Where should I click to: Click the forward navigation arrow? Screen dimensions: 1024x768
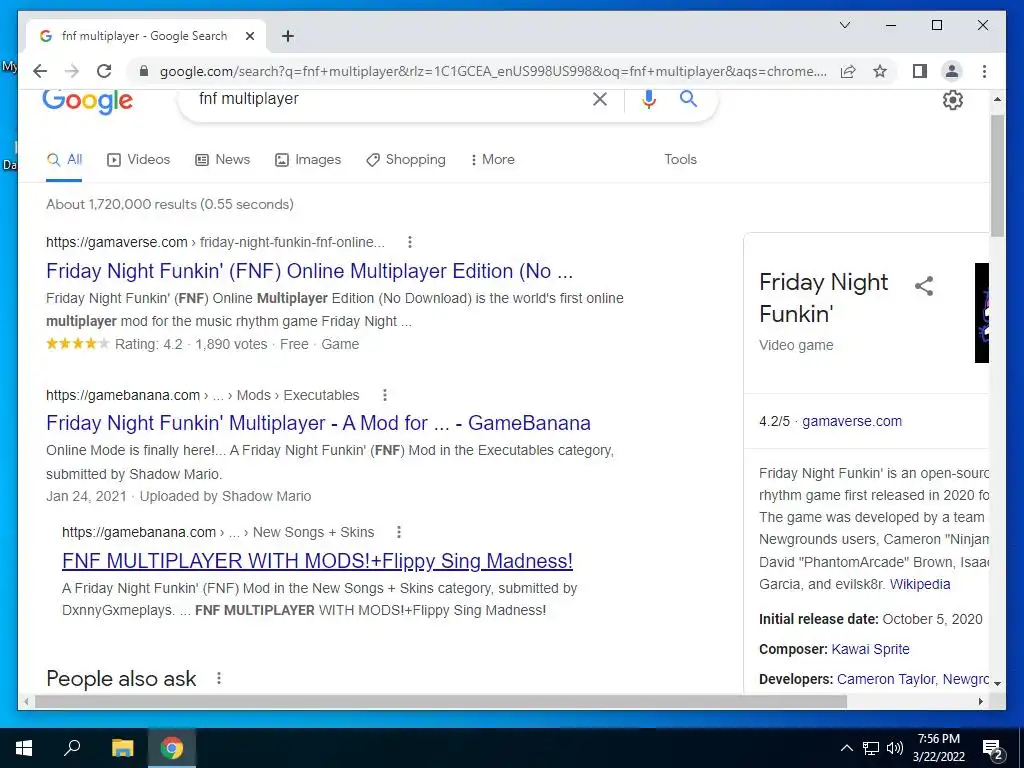coord(72,71)
